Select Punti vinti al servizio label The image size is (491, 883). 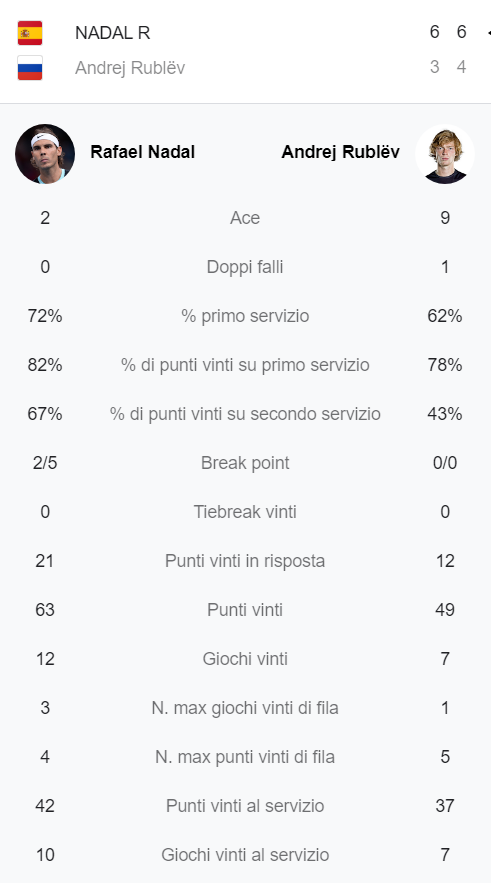[245, 806]
